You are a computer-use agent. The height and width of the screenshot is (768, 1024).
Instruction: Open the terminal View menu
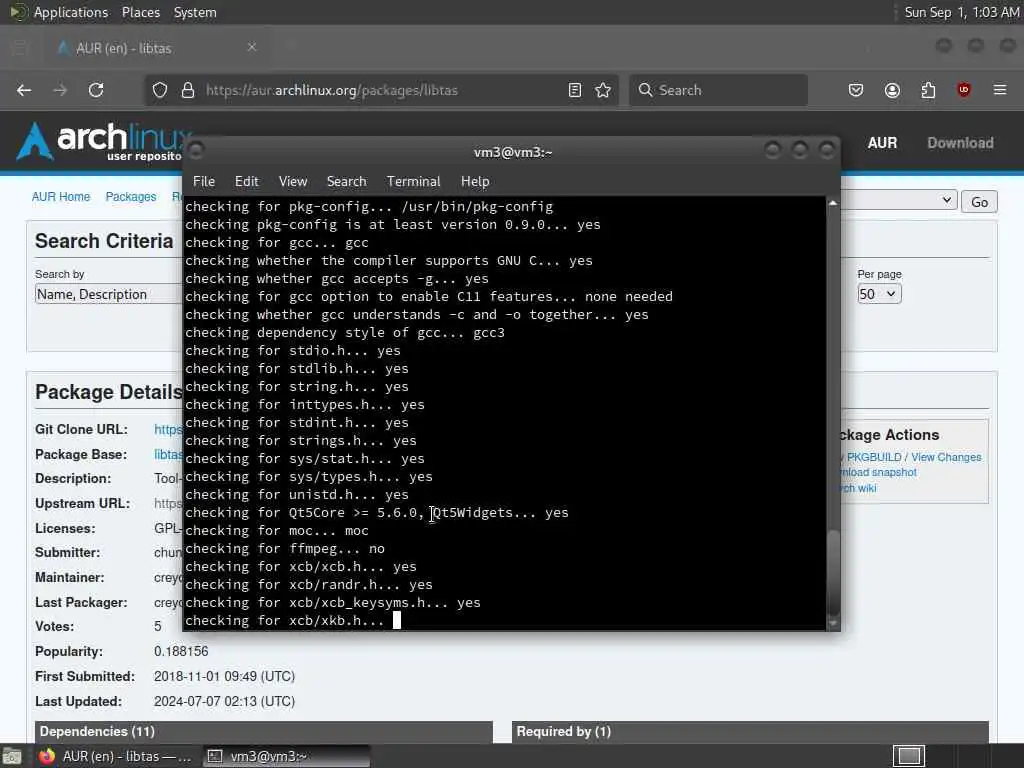[x=293, y=182]
